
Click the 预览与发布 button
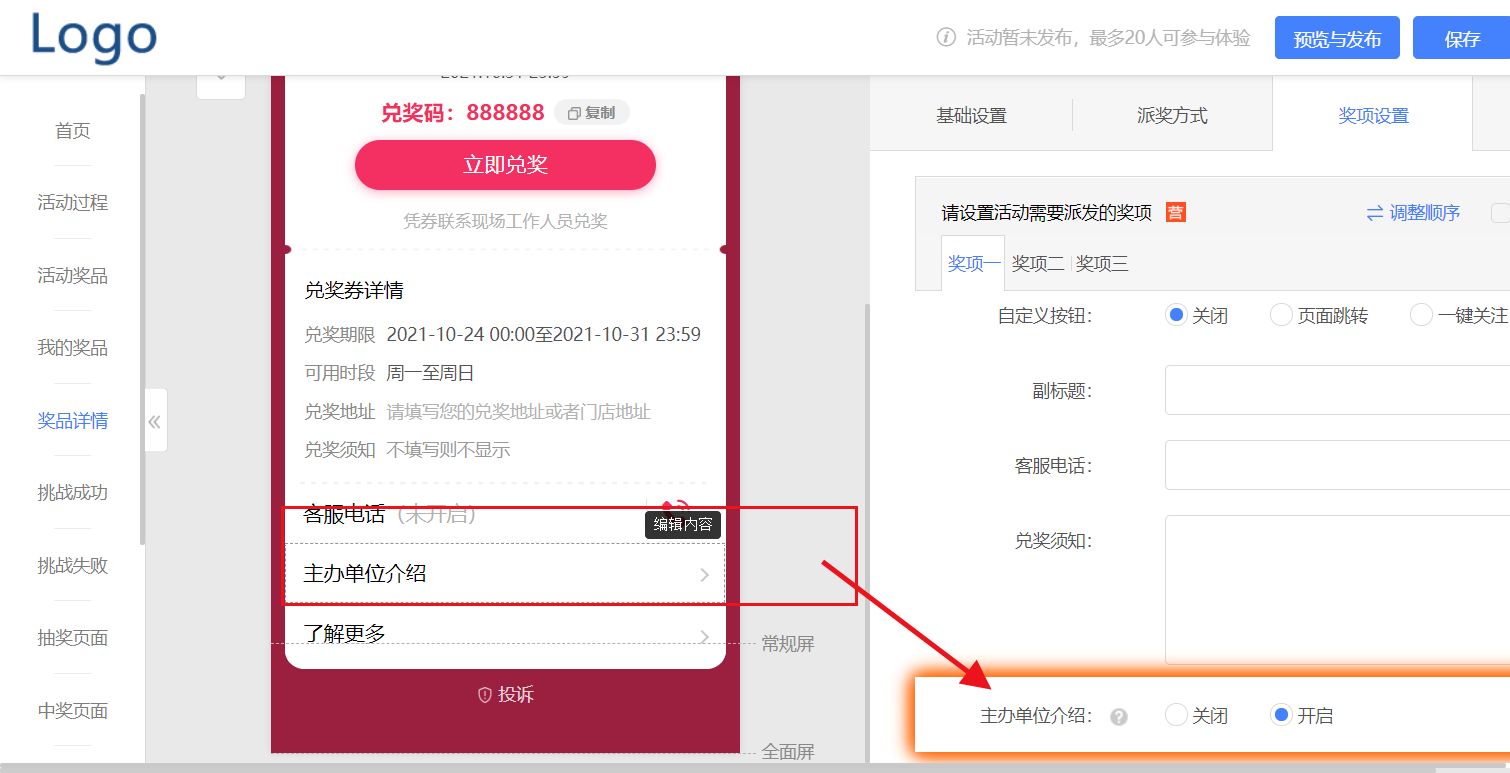click(1337, 37)
